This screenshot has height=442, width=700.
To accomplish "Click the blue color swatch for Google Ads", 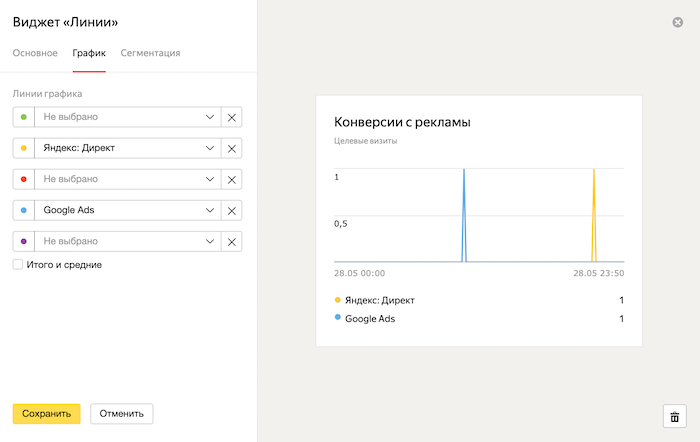I will (x=23, y=210).
